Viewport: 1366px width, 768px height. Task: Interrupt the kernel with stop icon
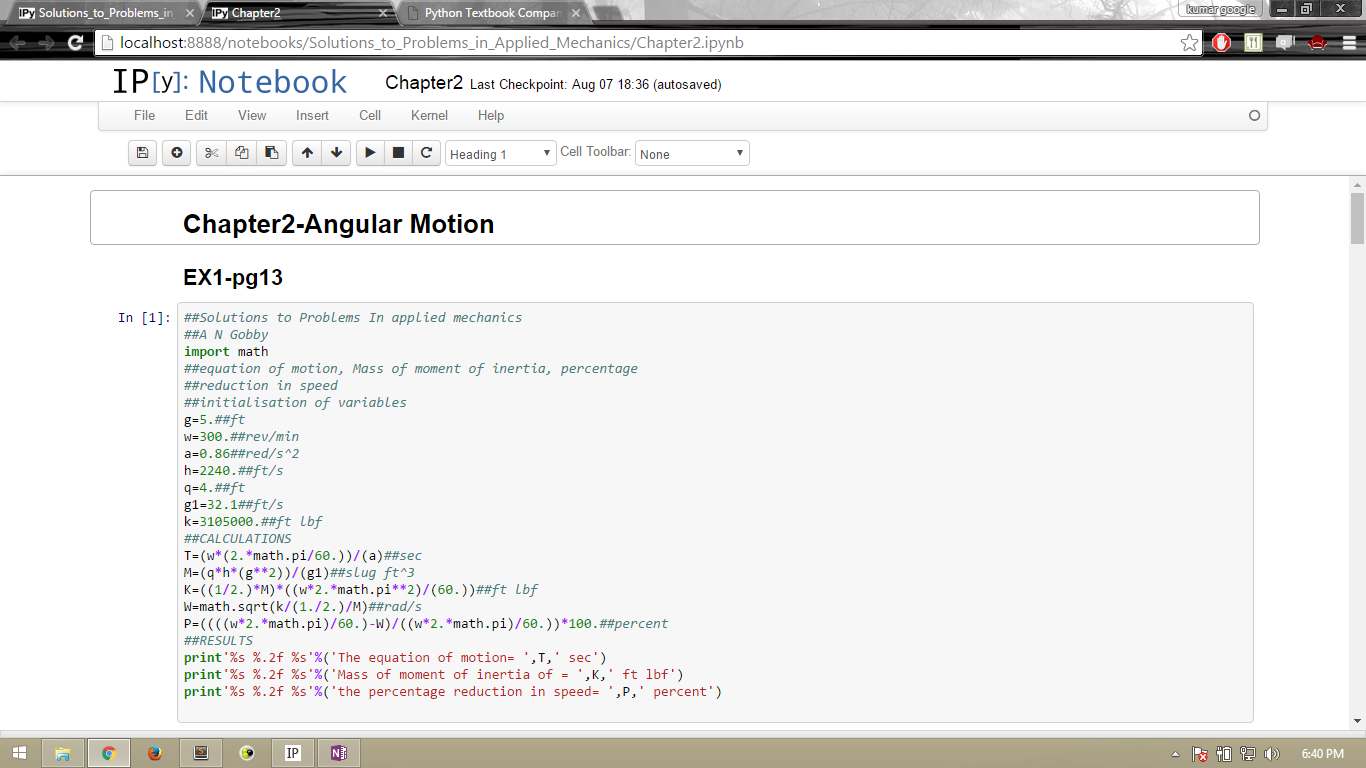[398, 153]
